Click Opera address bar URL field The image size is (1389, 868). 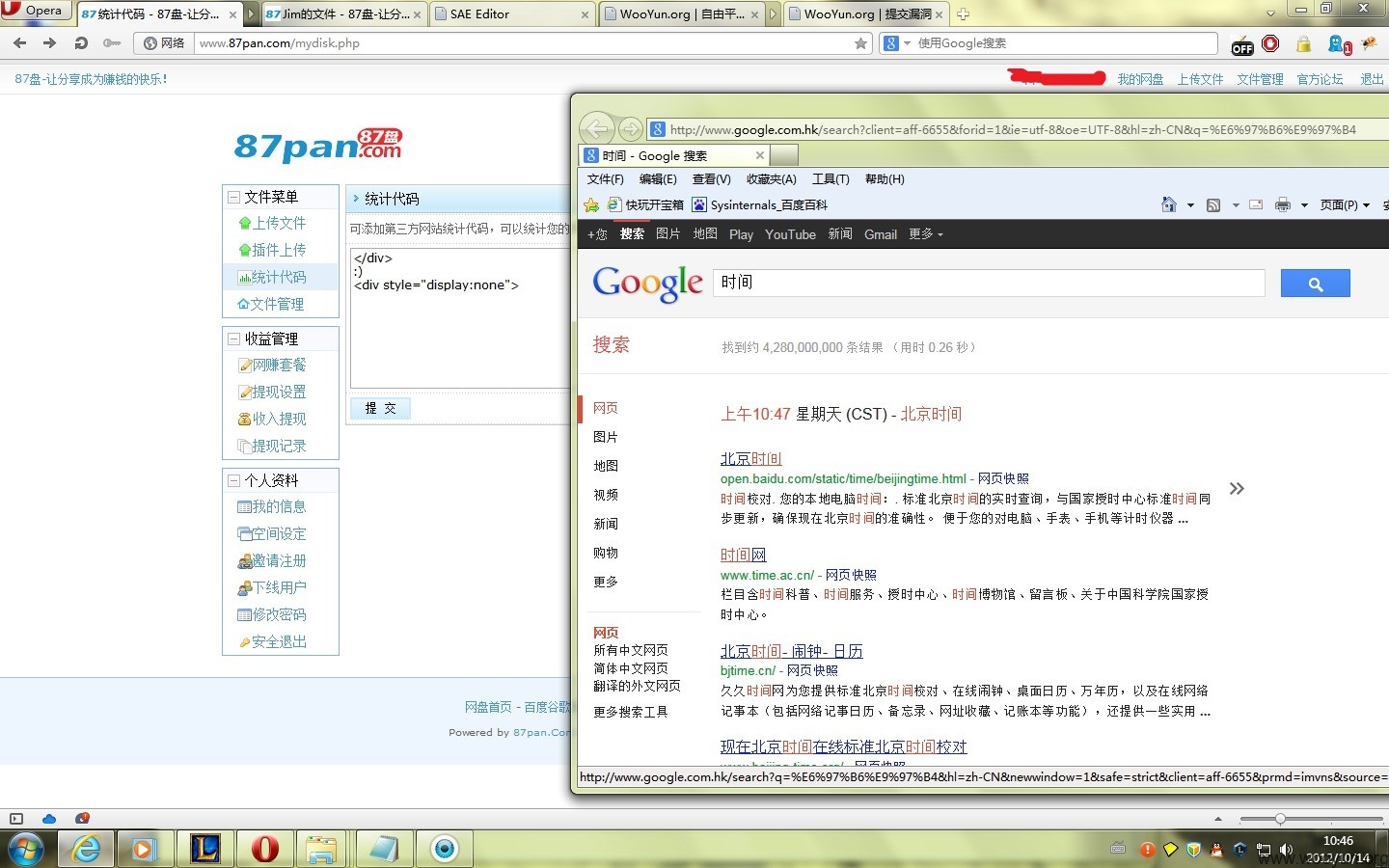point(524,43)
